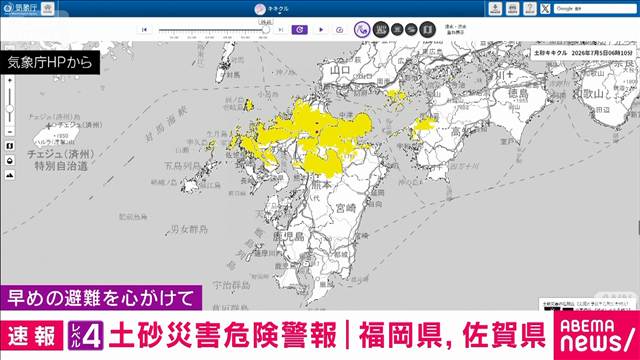640x360 pixels.
Task: Click the 宮崎 prefecture label on map
Action: [346, 208]
